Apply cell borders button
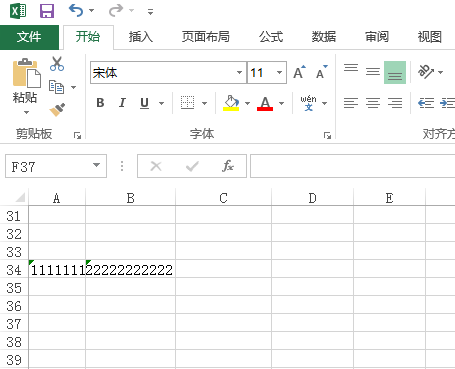455x369 pixels. 187,103
